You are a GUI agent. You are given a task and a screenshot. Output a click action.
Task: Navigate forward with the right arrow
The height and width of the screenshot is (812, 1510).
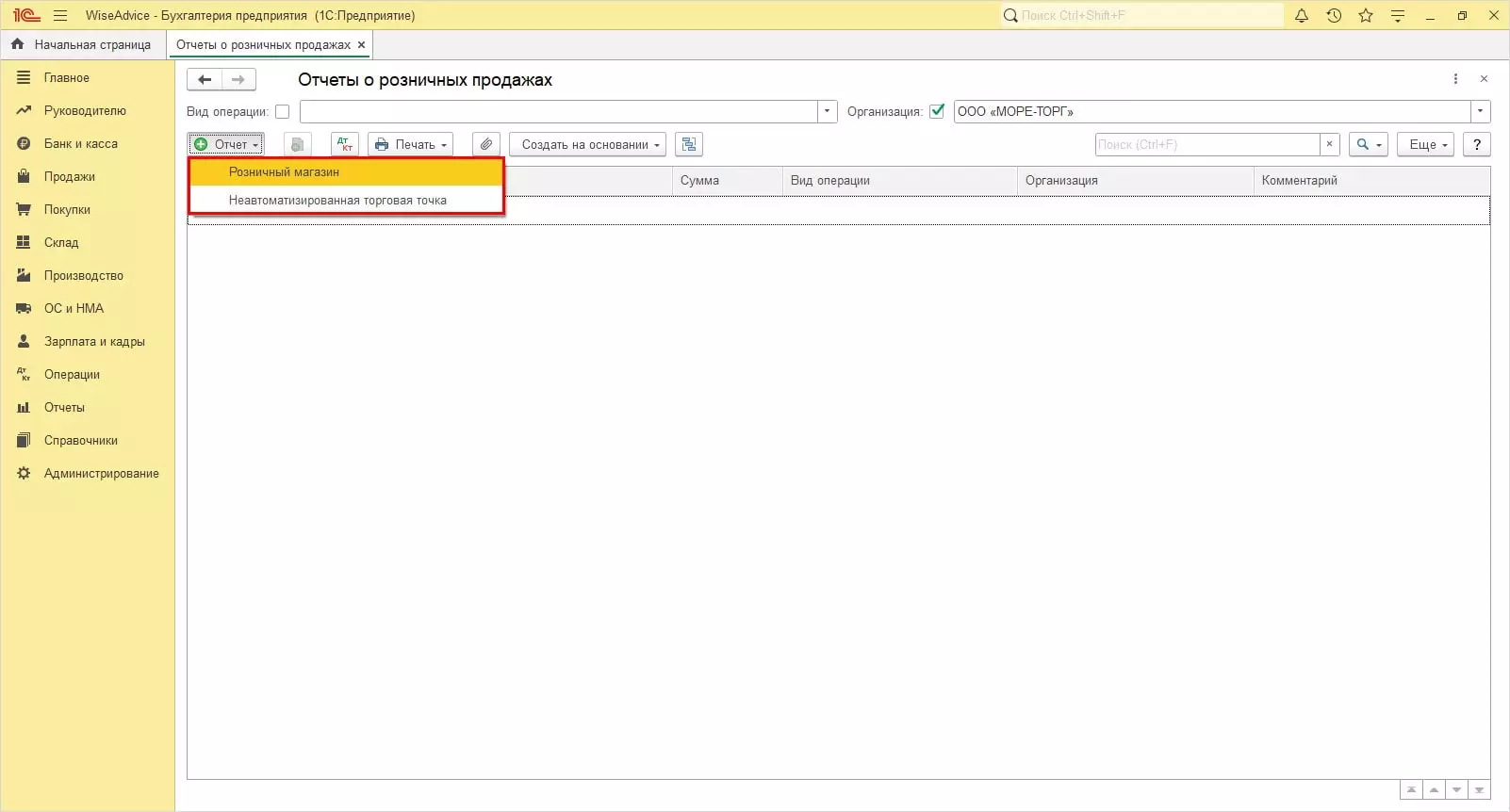point(238,80)
